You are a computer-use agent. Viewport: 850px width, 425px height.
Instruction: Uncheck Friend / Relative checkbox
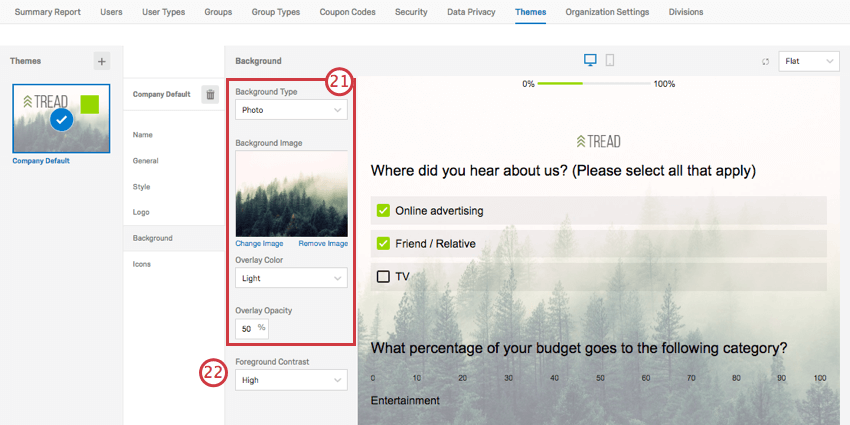(383, 243)
